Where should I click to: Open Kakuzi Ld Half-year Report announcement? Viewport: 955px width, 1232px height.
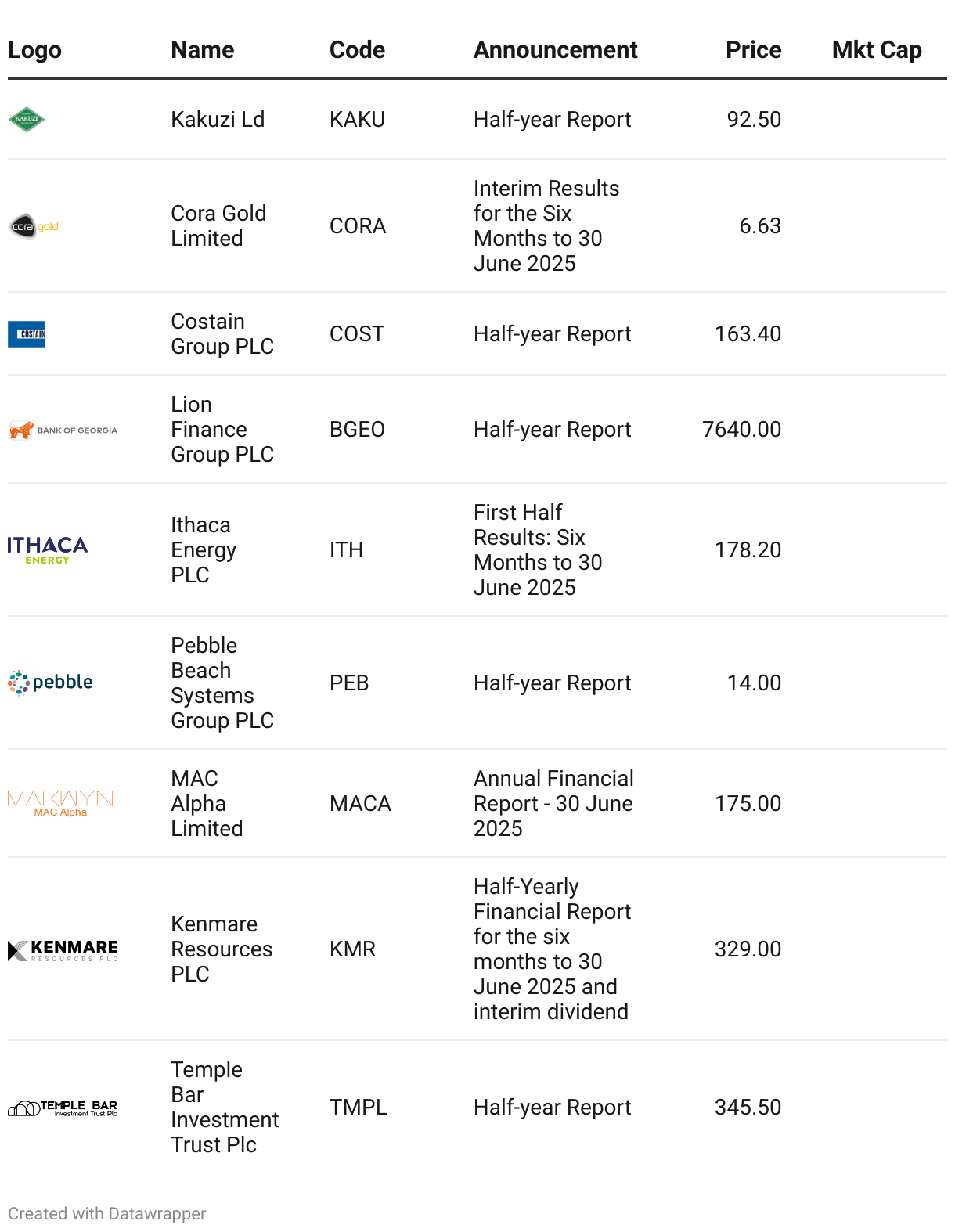[552, 120]
